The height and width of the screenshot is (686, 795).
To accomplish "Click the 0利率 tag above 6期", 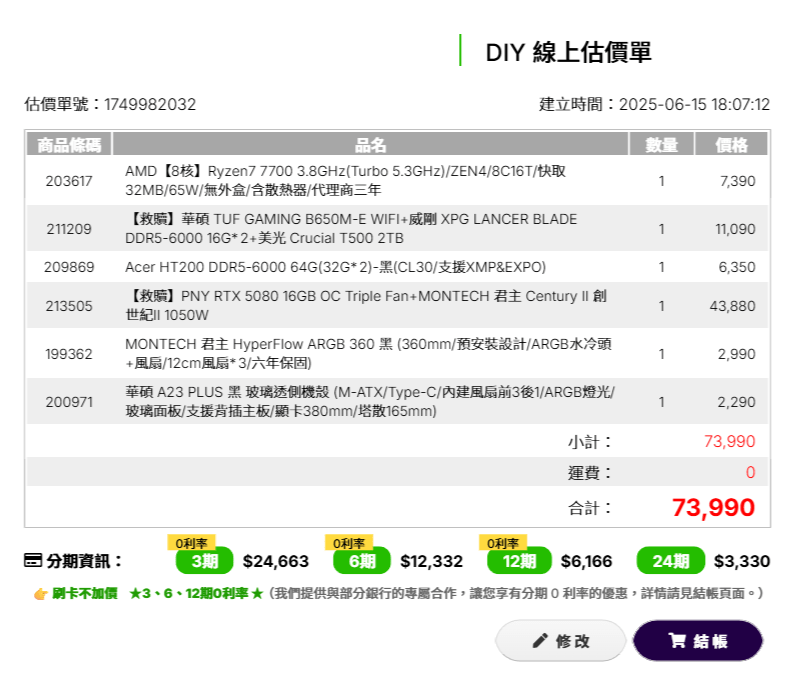I will (349, 543).
